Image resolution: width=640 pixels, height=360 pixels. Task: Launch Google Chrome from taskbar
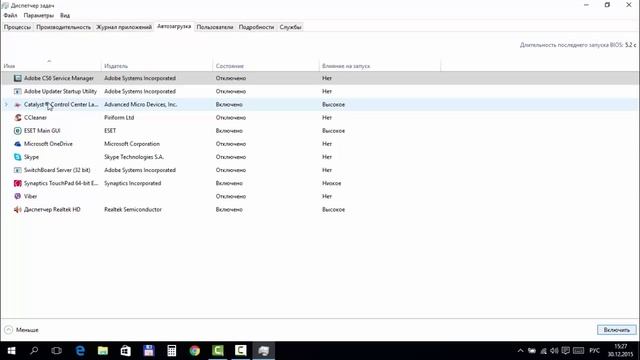tap(195, 351)
